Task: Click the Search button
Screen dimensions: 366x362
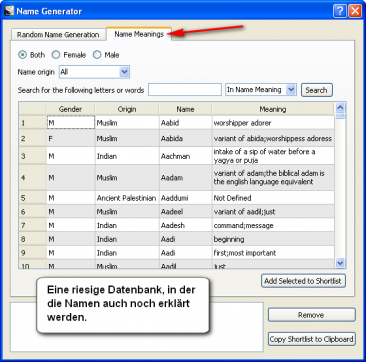Action: (317, 90)
